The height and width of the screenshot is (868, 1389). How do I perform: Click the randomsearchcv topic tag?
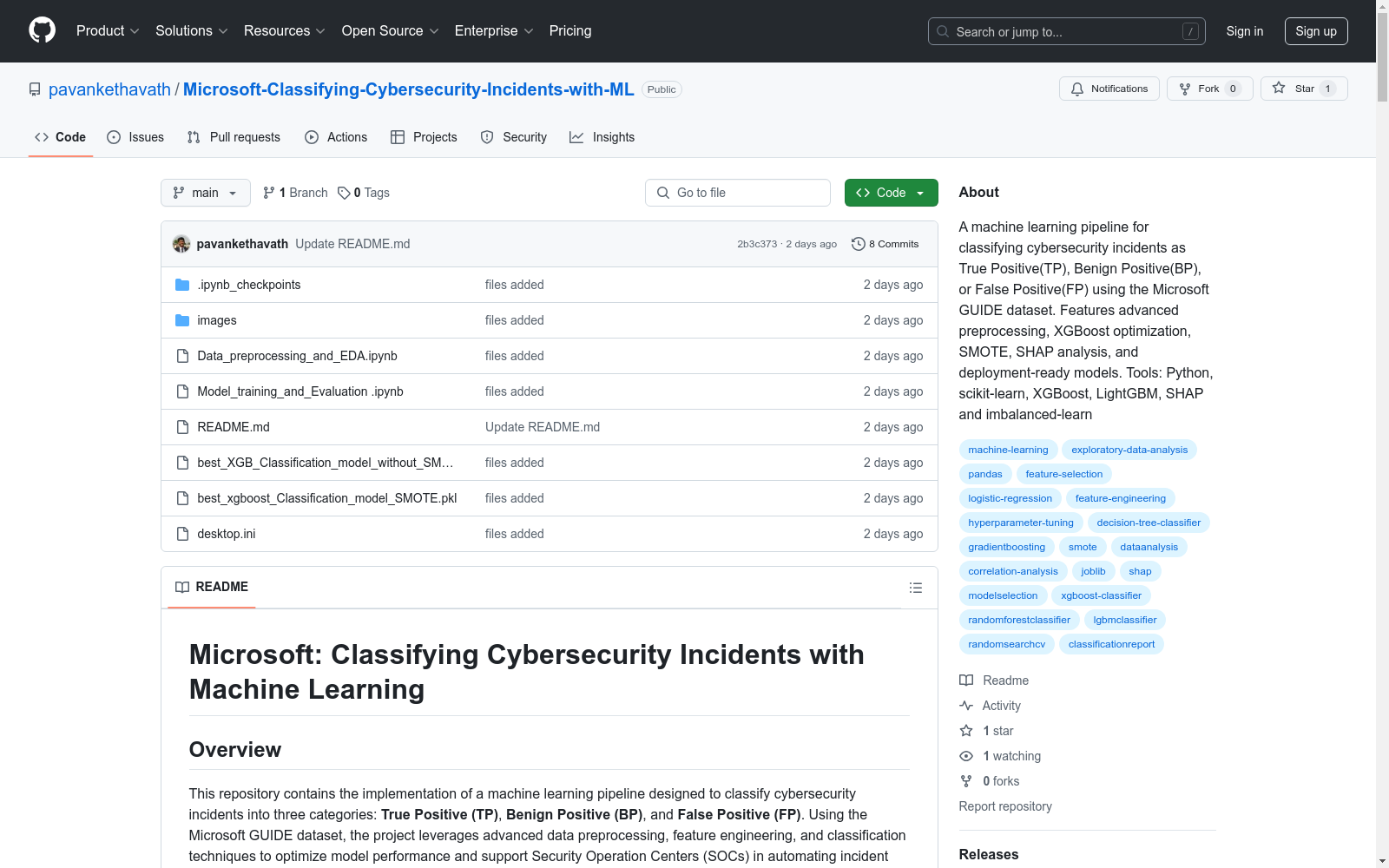(1007, 644)
